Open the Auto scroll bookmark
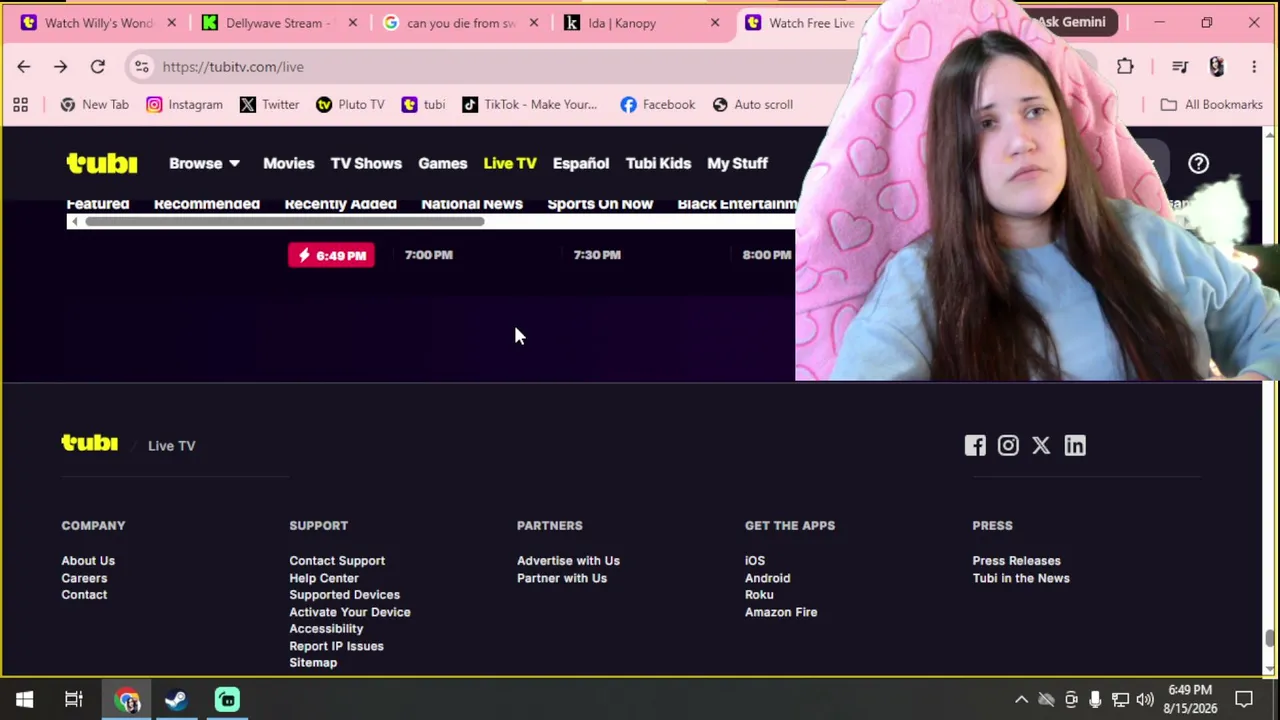 click(752, 104)
